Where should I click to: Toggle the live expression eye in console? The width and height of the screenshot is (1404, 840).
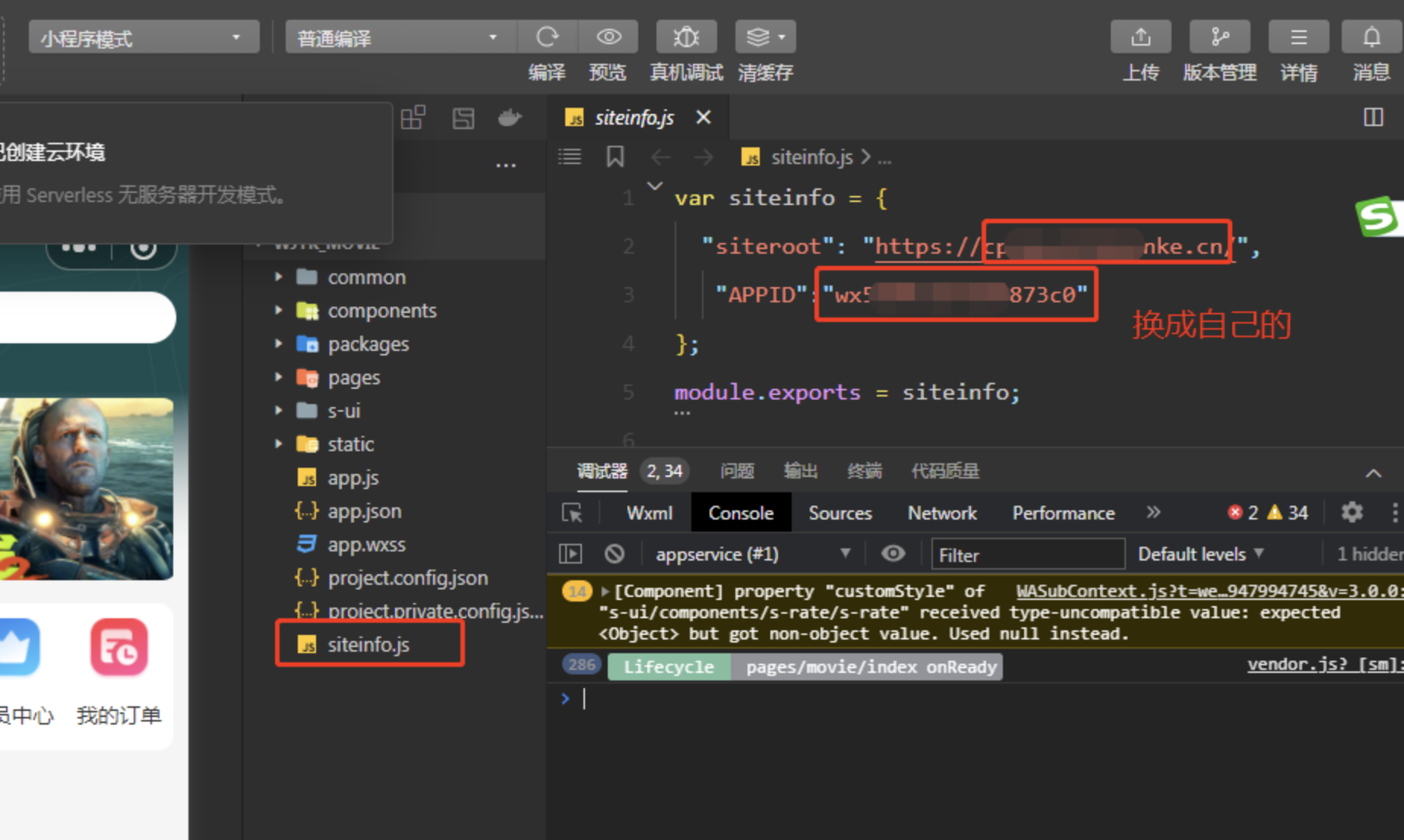[893, 554]
